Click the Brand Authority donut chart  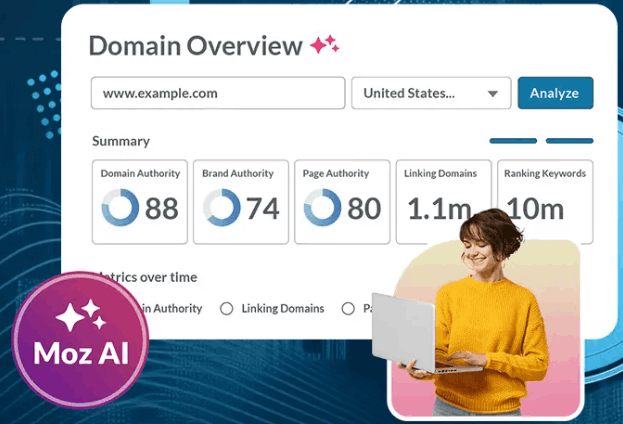pos(221,207)
